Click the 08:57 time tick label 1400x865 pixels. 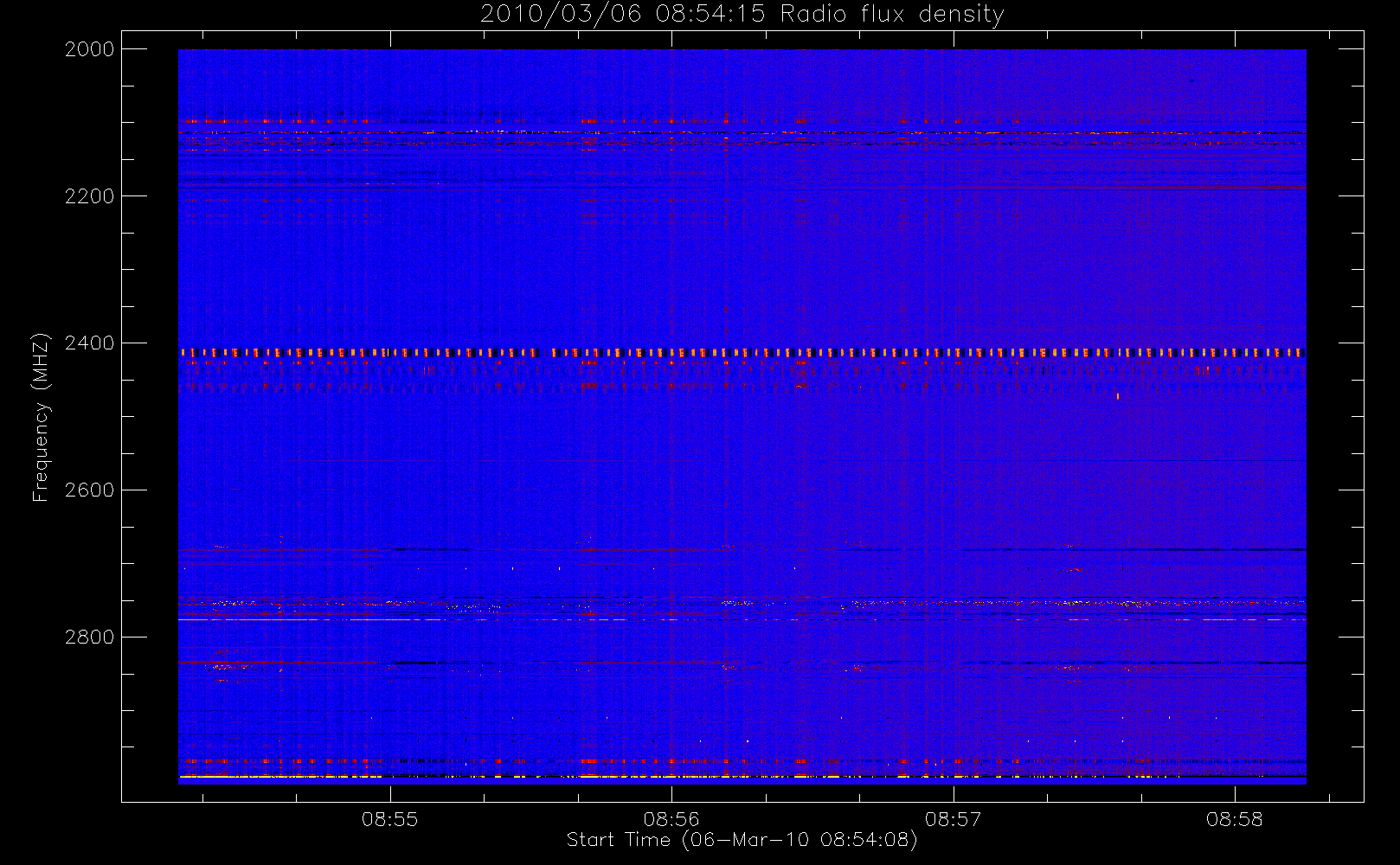[x=953, y=819]
